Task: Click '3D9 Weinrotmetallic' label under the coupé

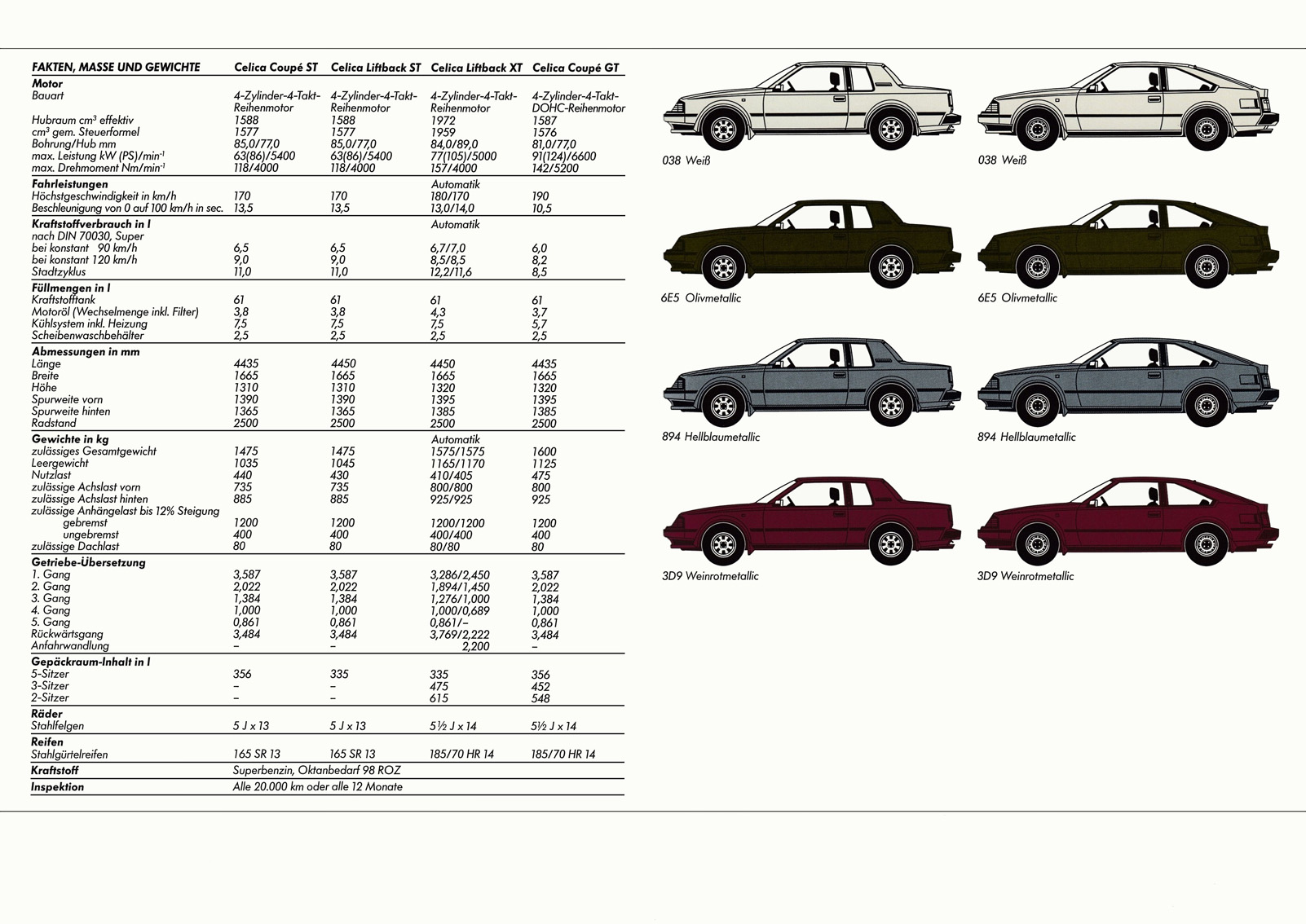Action: click(710, 576)
